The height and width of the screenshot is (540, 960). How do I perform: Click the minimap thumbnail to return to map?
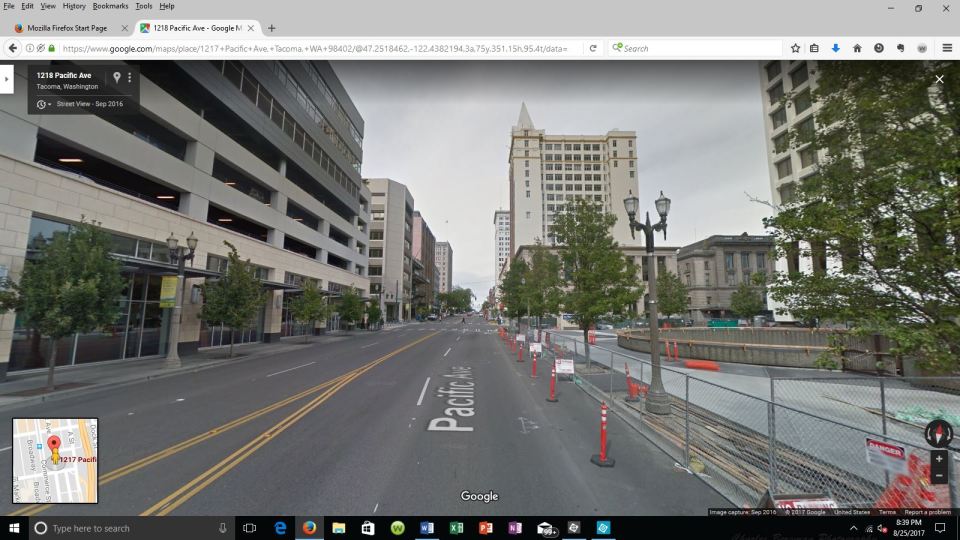click(x=55, y=460)
